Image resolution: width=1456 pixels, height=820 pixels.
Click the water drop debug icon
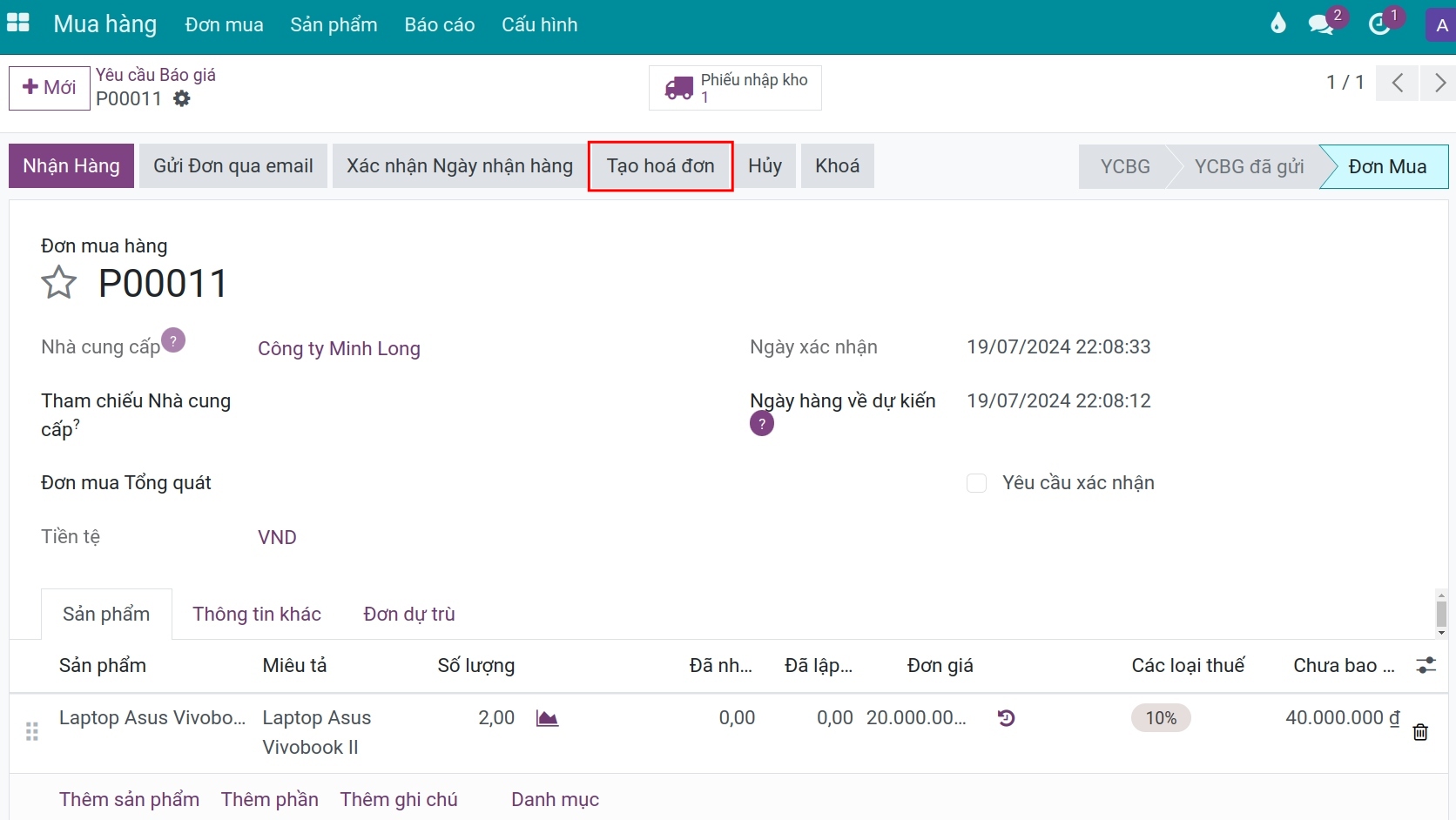coord(1277,24)
